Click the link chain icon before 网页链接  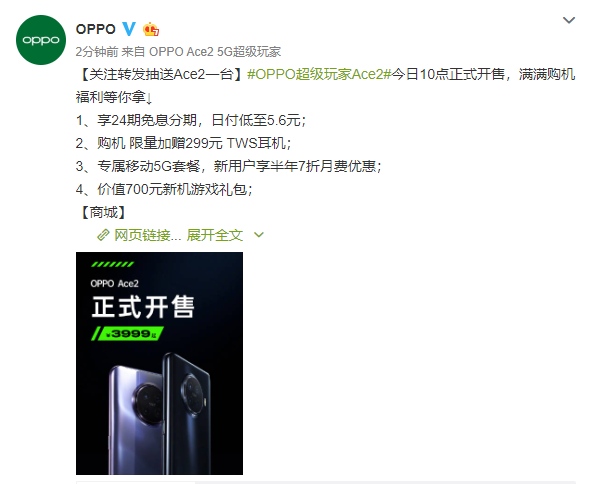[x=103, y=235]
